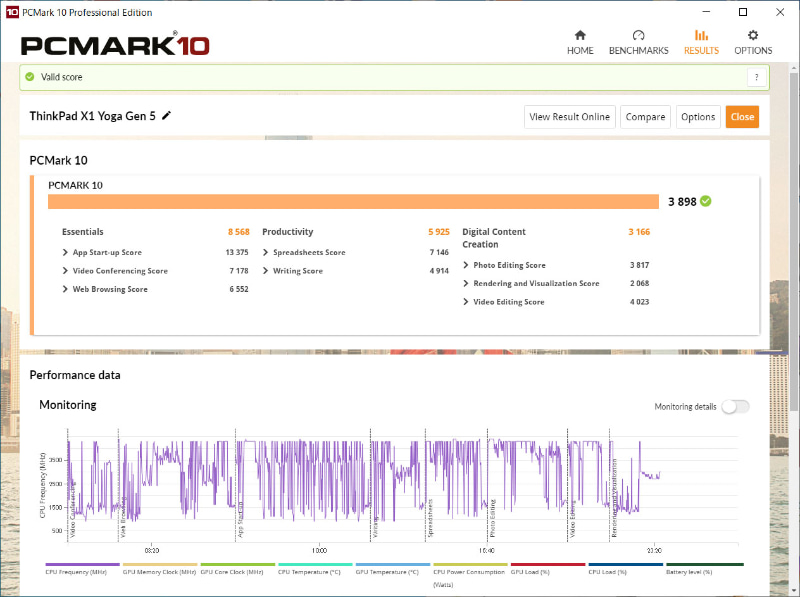Open the Compare dialog
Image resolution: width=800 pixels, height=597 pixels.
(x=645, y=116)
